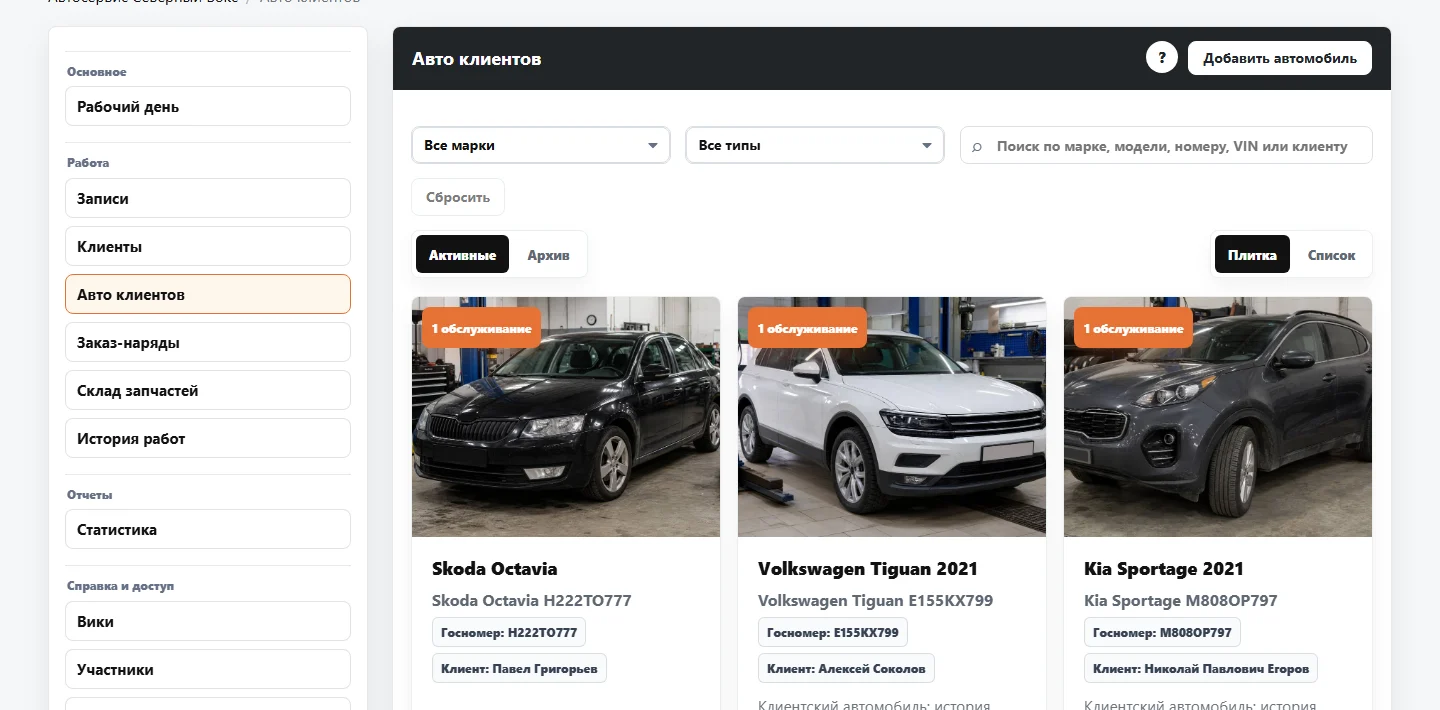Click the question mark help icon

click(x=1161, y=58)
